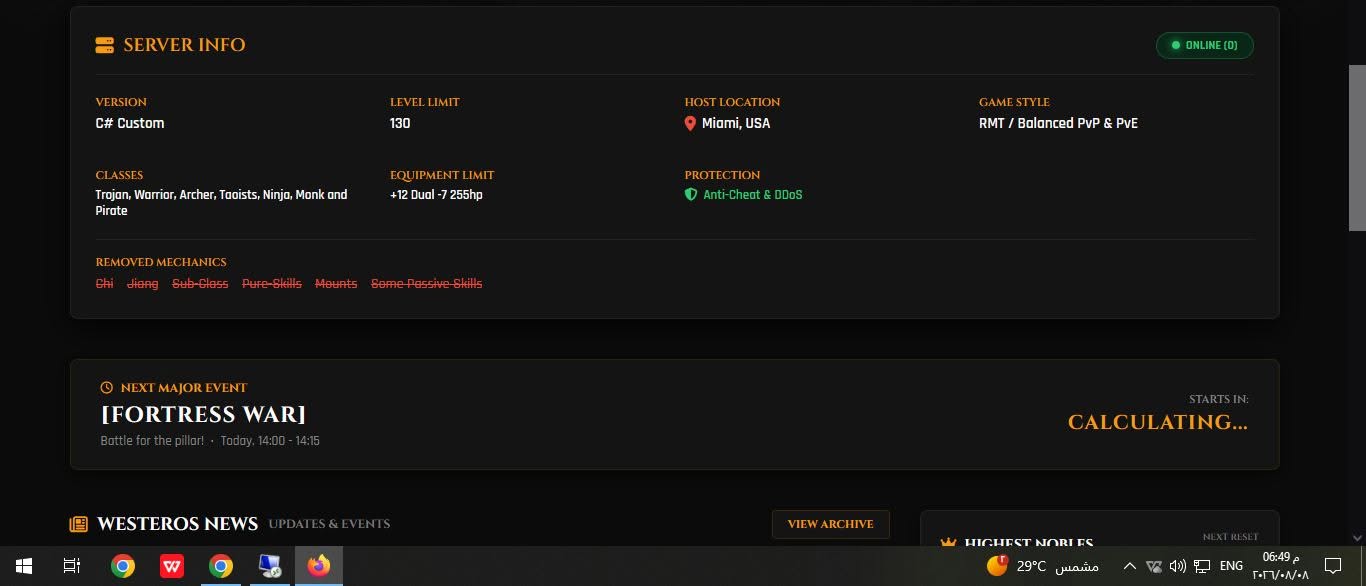
Task: Click the strikethrough Sub-Class mechanic label
Action: (200, 284)
